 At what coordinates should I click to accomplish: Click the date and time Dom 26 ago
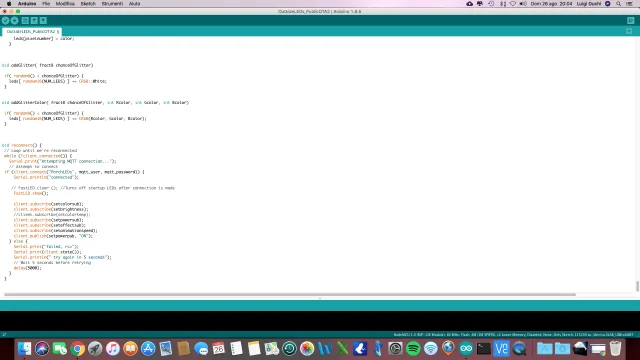551,4
